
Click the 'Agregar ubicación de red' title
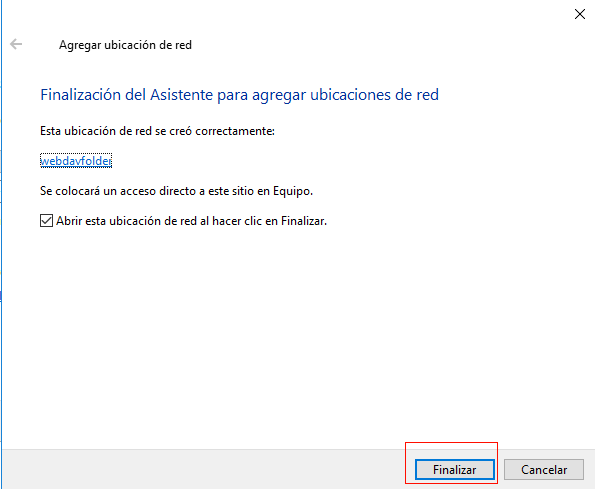point(125,45)
